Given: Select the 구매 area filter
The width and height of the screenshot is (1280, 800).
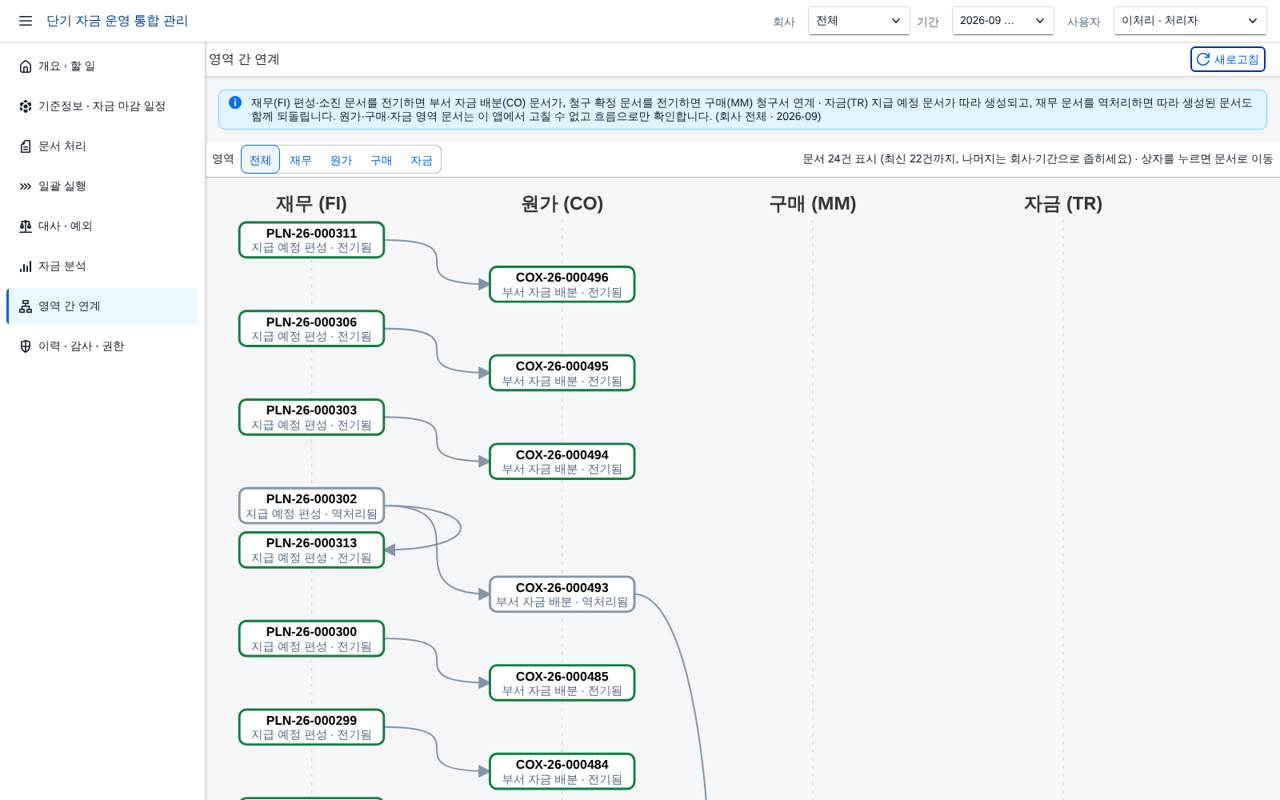Looking at the screenshot, I should [381, 160].
